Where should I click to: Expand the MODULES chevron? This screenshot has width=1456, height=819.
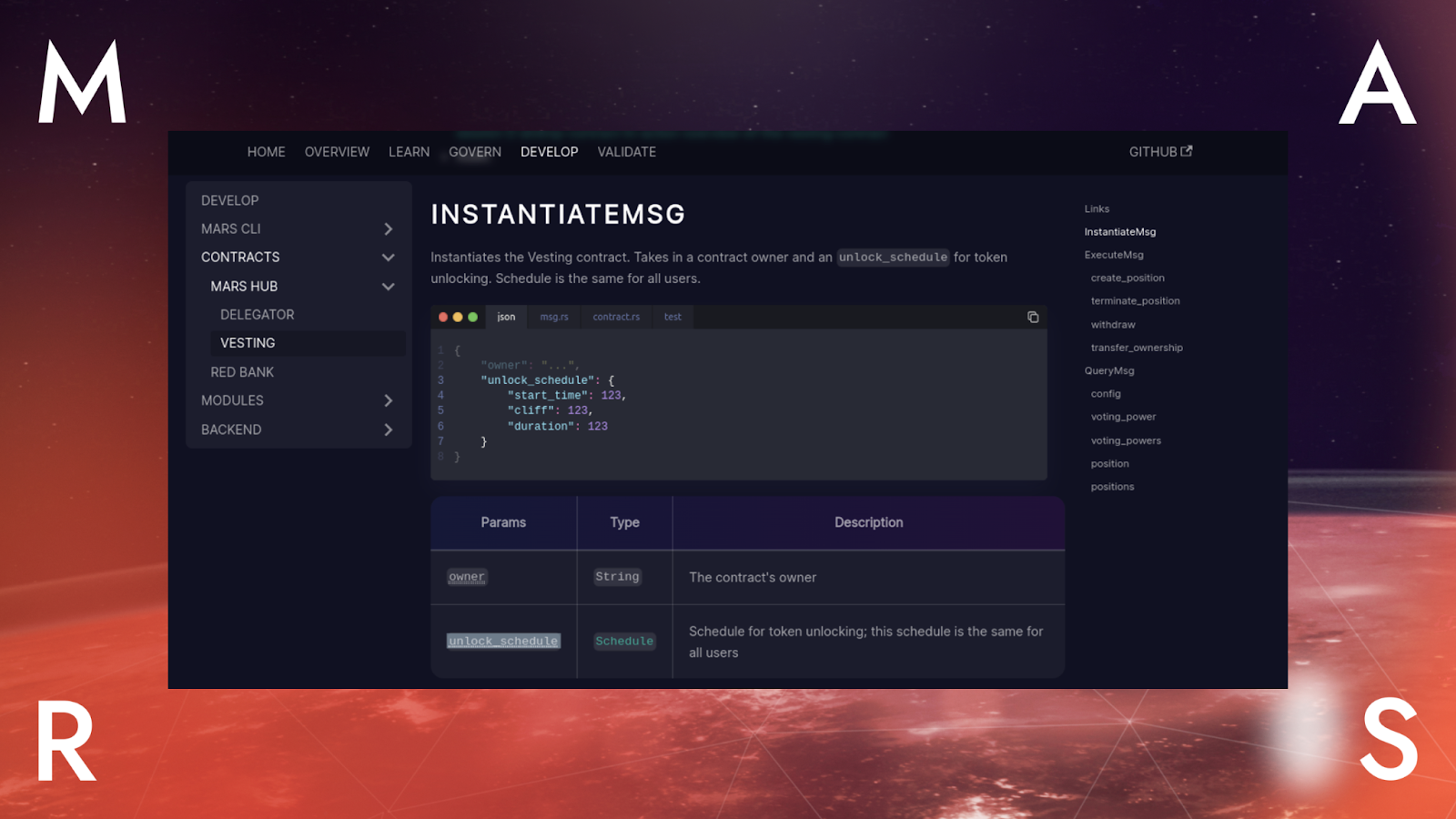[389, 400]
